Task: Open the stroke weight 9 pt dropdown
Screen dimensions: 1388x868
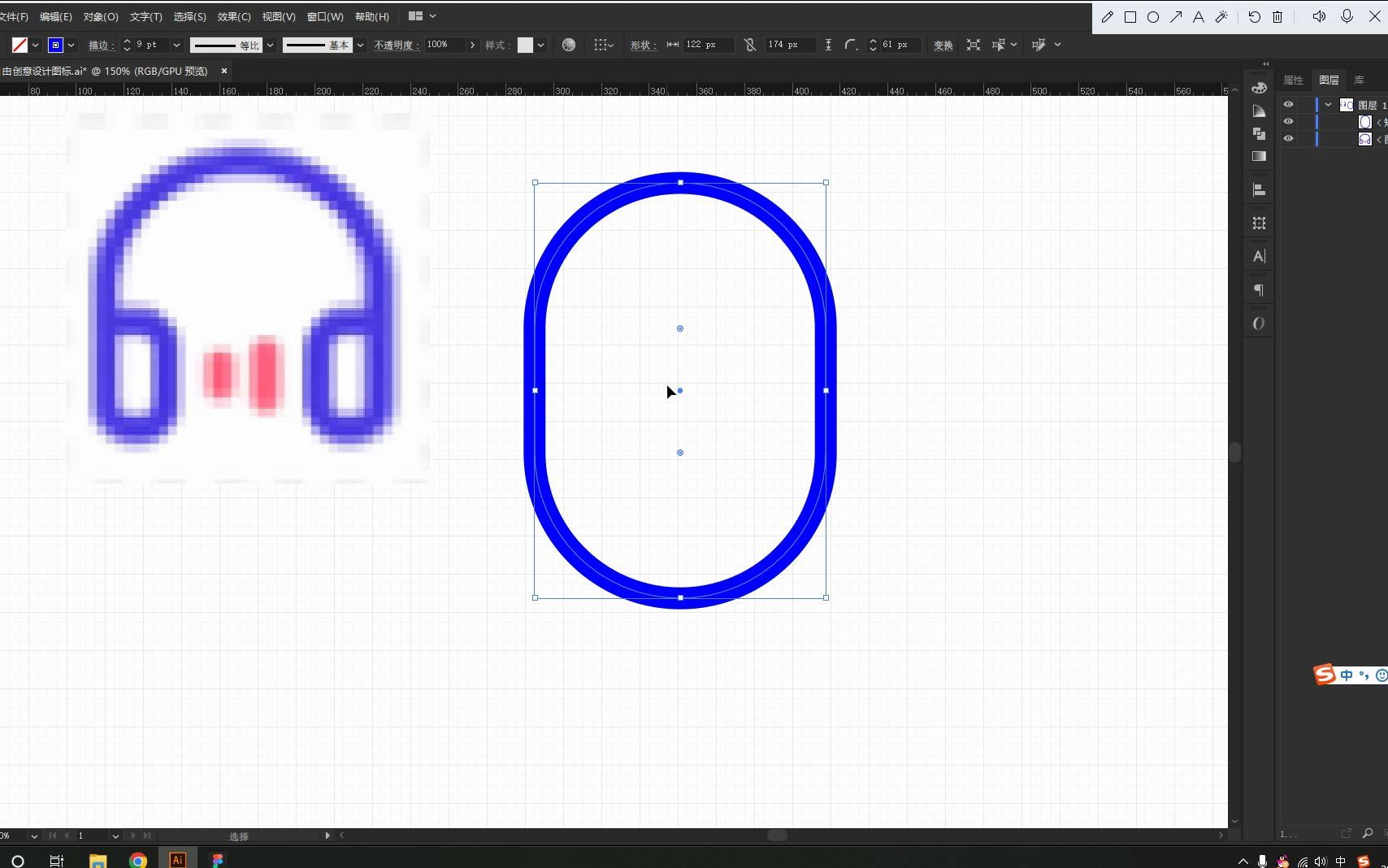Action: 176,46
